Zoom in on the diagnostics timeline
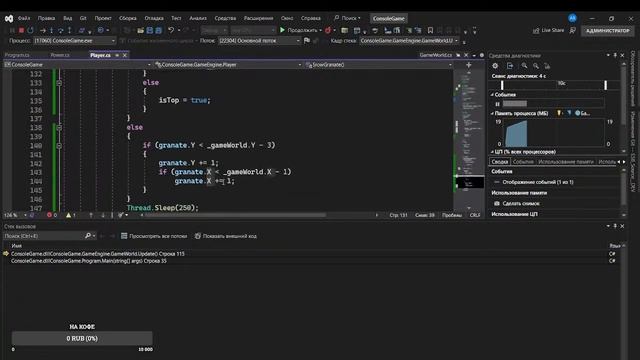The image size is (640, 360). (x=524, y=66)
